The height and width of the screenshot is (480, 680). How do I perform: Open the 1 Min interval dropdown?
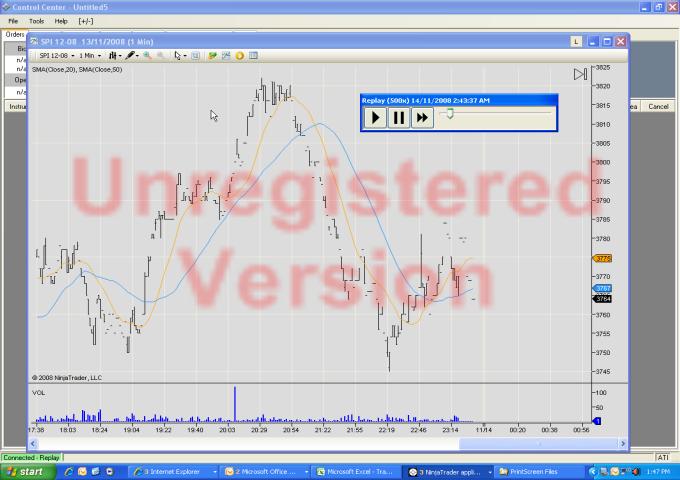[90, 56]
